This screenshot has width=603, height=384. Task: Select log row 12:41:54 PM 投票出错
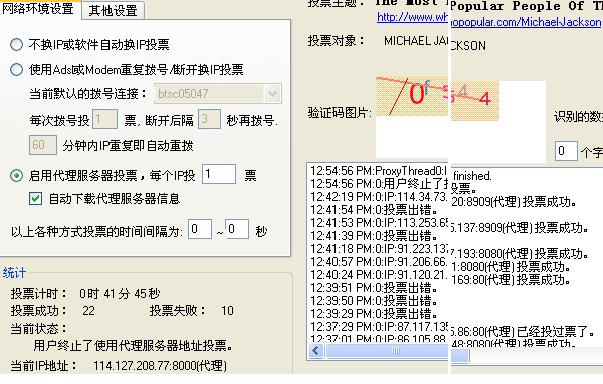pos(374,210)
